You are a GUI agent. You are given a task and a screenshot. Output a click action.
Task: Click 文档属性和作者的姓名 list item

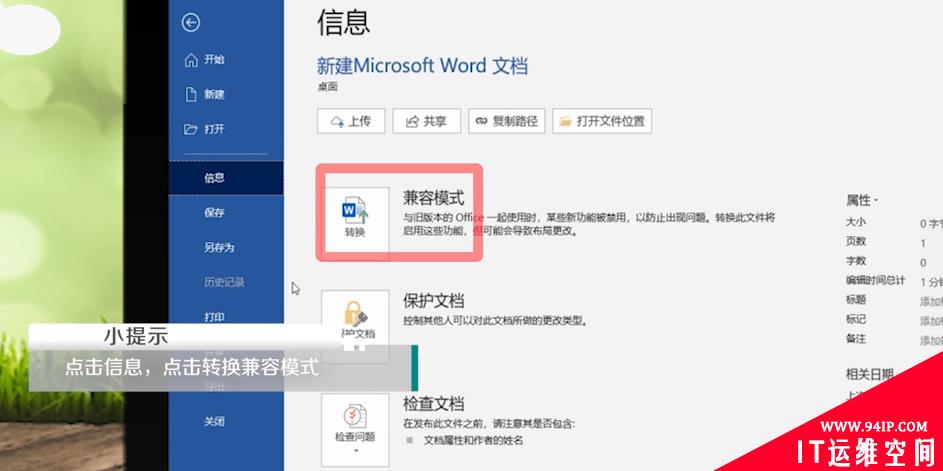(x=474, y=440)
